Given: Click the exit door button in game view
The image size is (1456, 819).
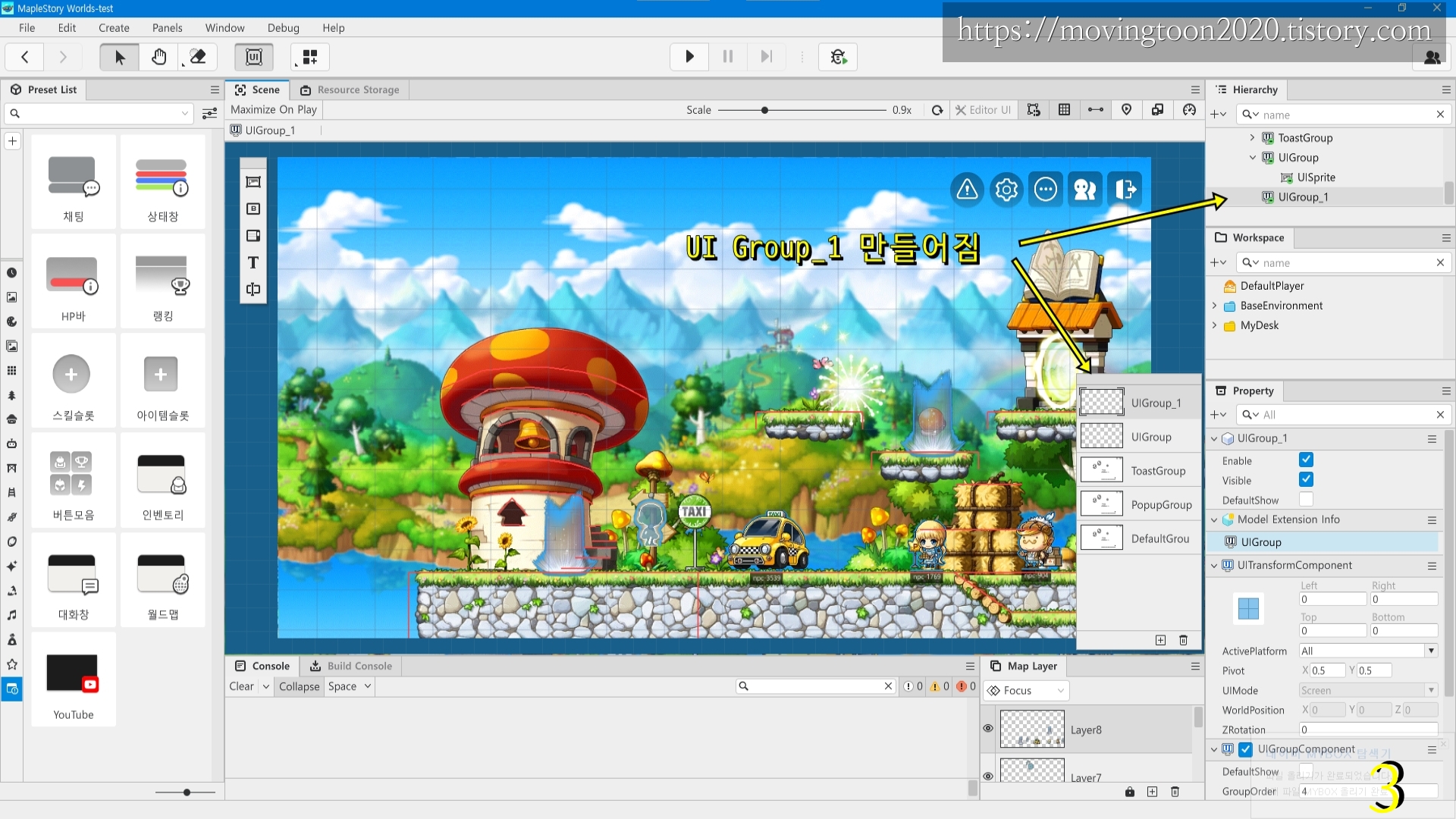Looking at the screenshot, I should click(1125, 189).
